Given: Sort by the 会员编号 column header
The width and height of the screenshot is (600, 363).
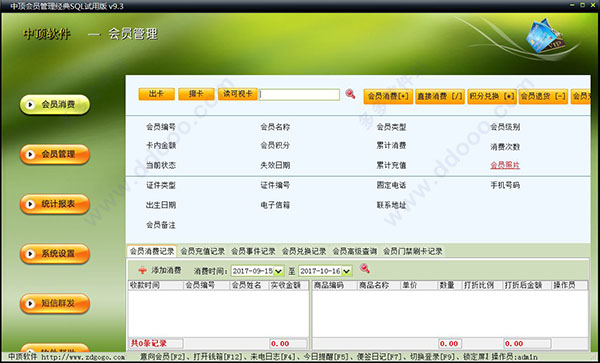Looking at the screenshot, I should (206, 285).
